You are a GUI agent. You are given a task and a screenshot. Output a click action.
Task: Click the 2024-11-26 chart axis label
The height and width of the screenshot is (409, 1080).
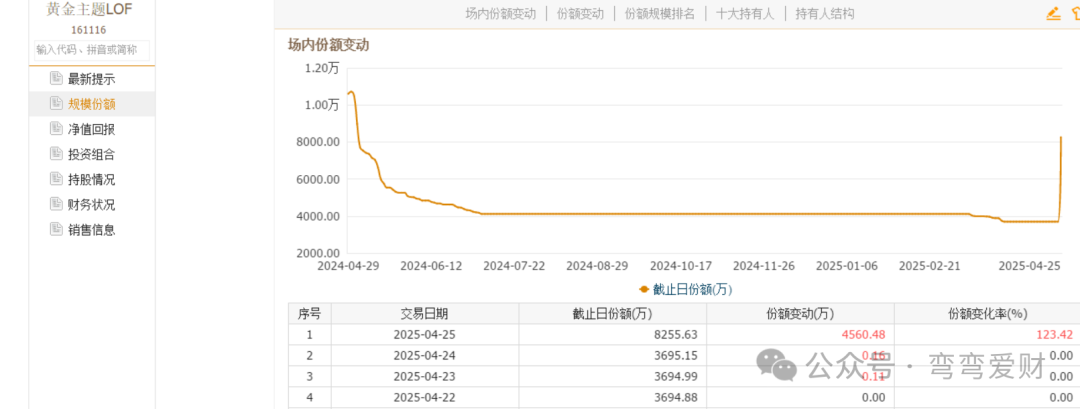pyautogui.click(x=764, y=266)
